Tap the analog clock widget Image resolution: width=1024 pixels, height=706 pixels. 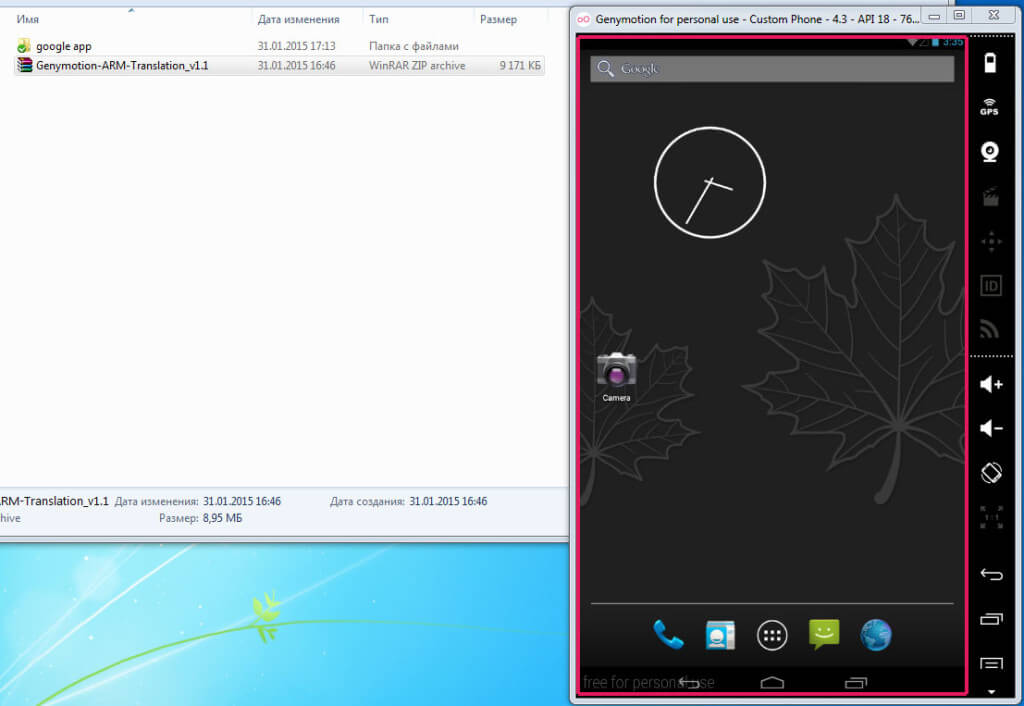710,183
